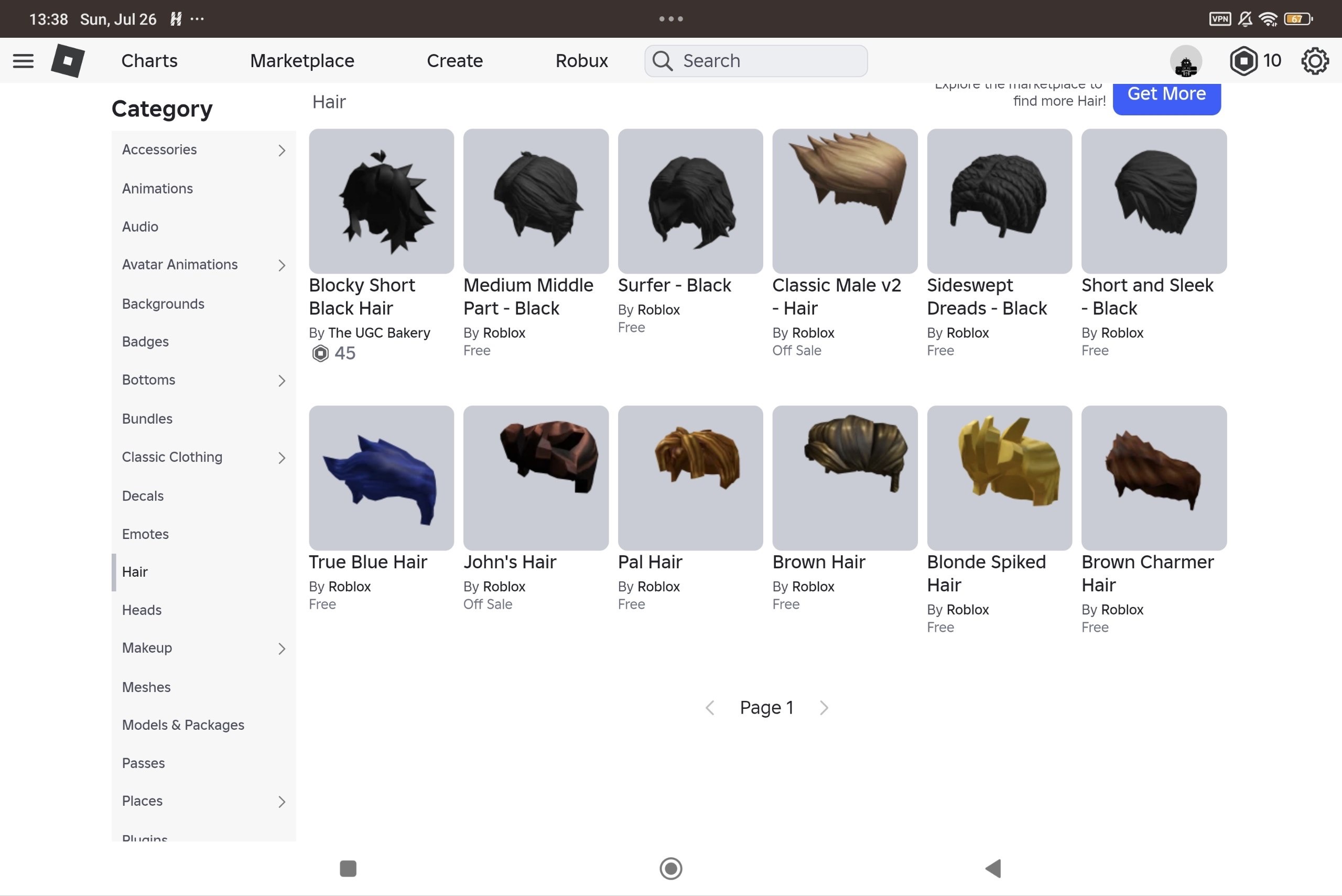Open the Robux tab
This screenshot has height=896, width=1342.
(581, 61)
